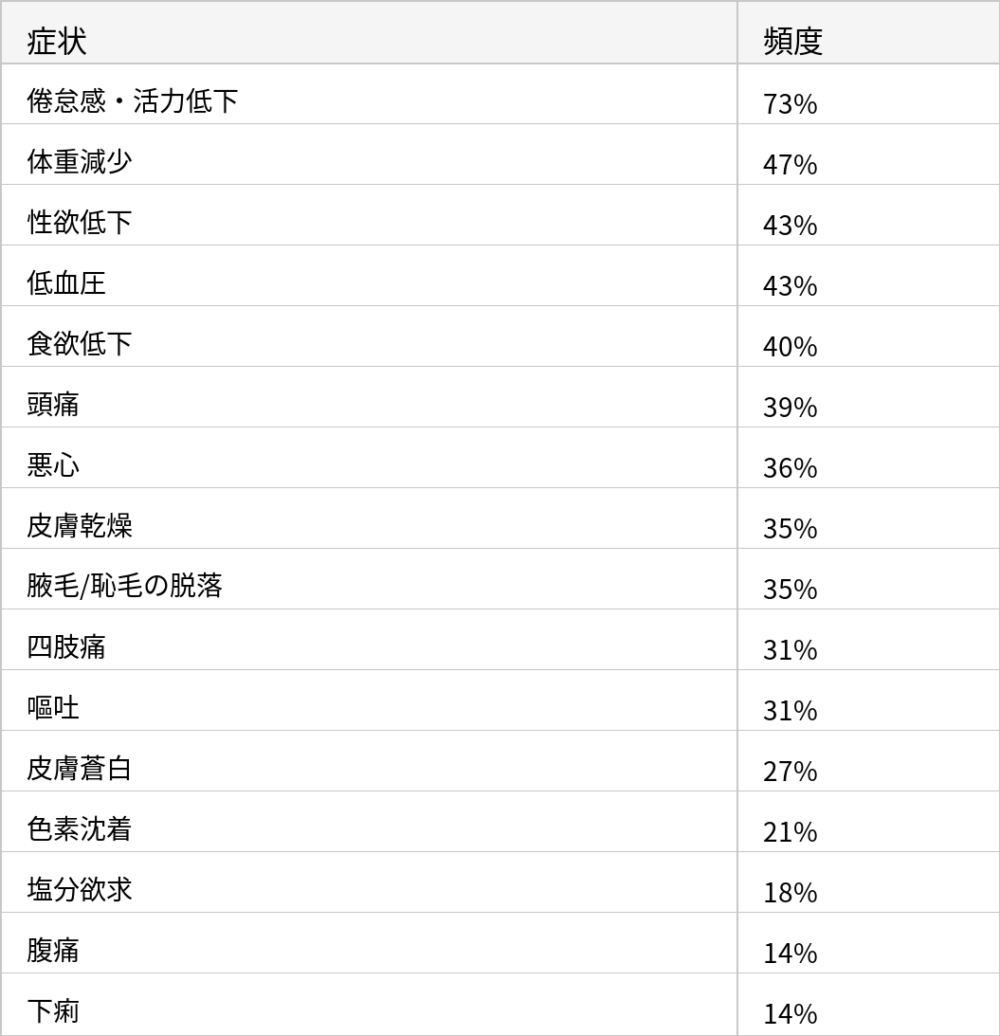Select the 食欲低下 symptom cell

(x=79, y=344)
